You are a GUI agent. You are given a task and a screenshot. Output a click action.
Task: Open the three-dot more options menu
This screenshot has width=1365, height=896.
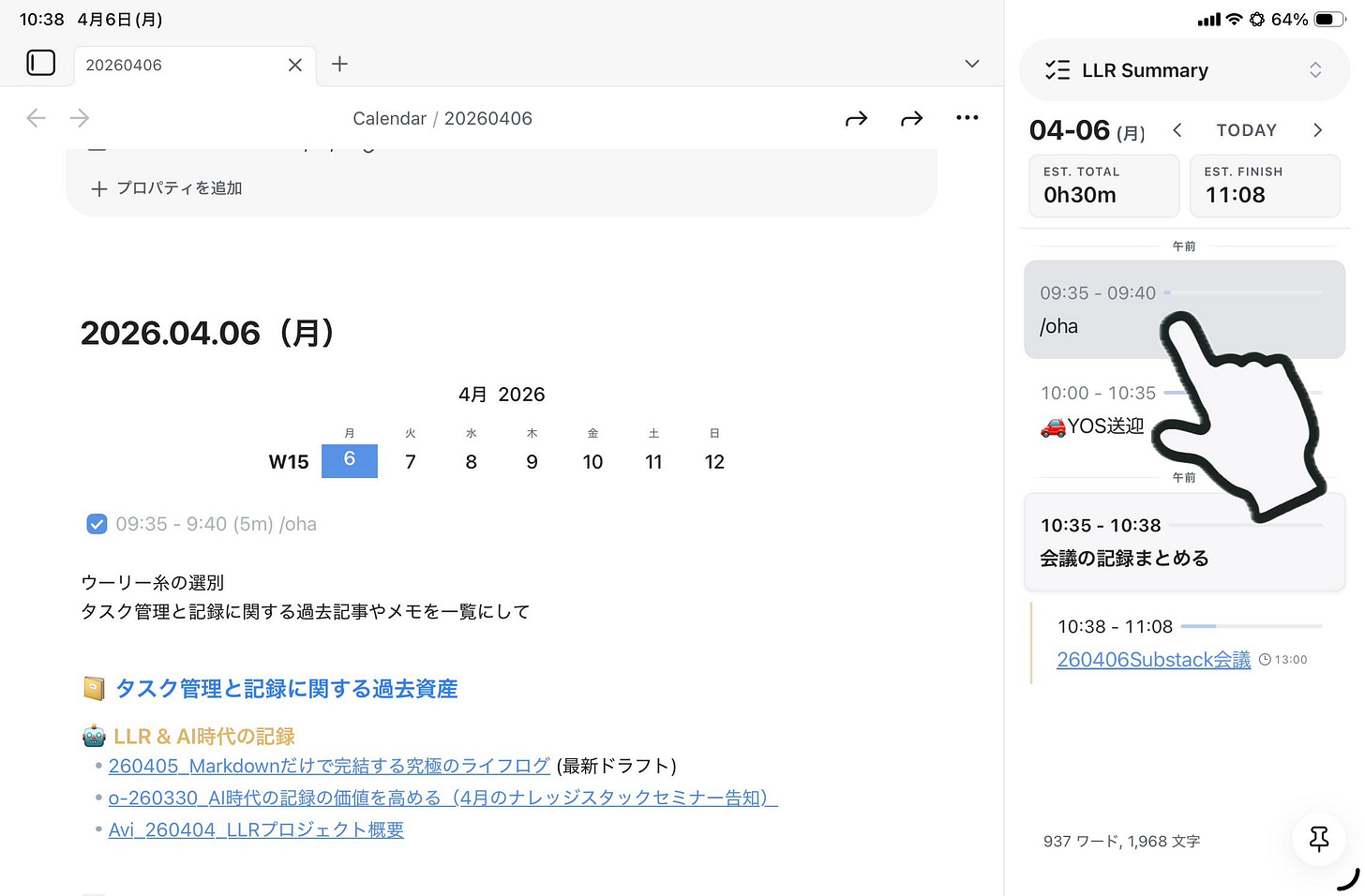967,117
